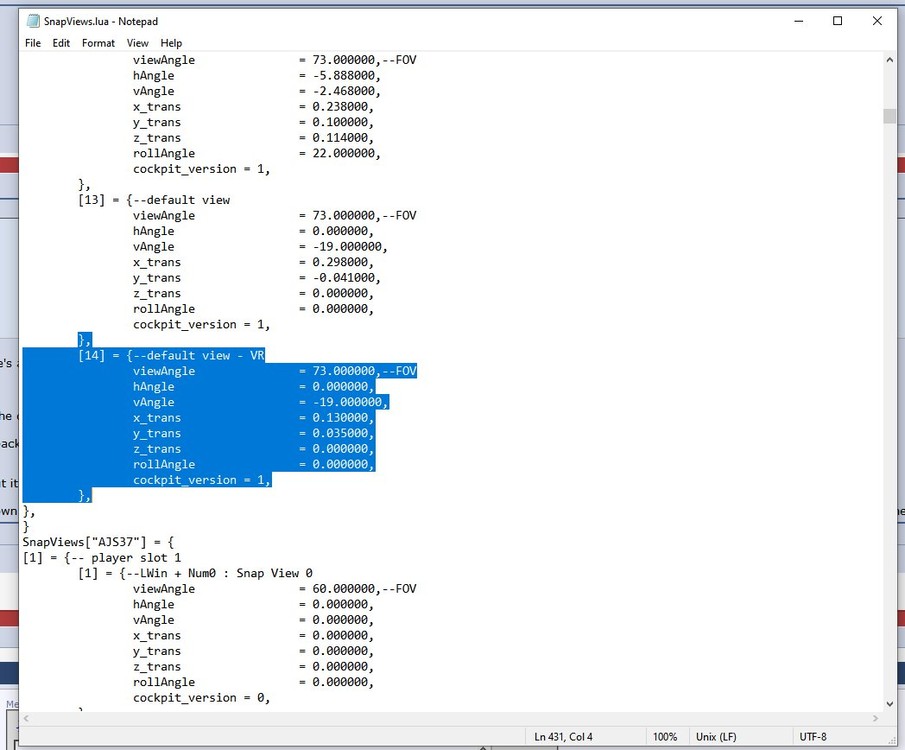Click the y_trans value -0.041000
The height and width of the screenshot is (750, 905).
point(344,278)
